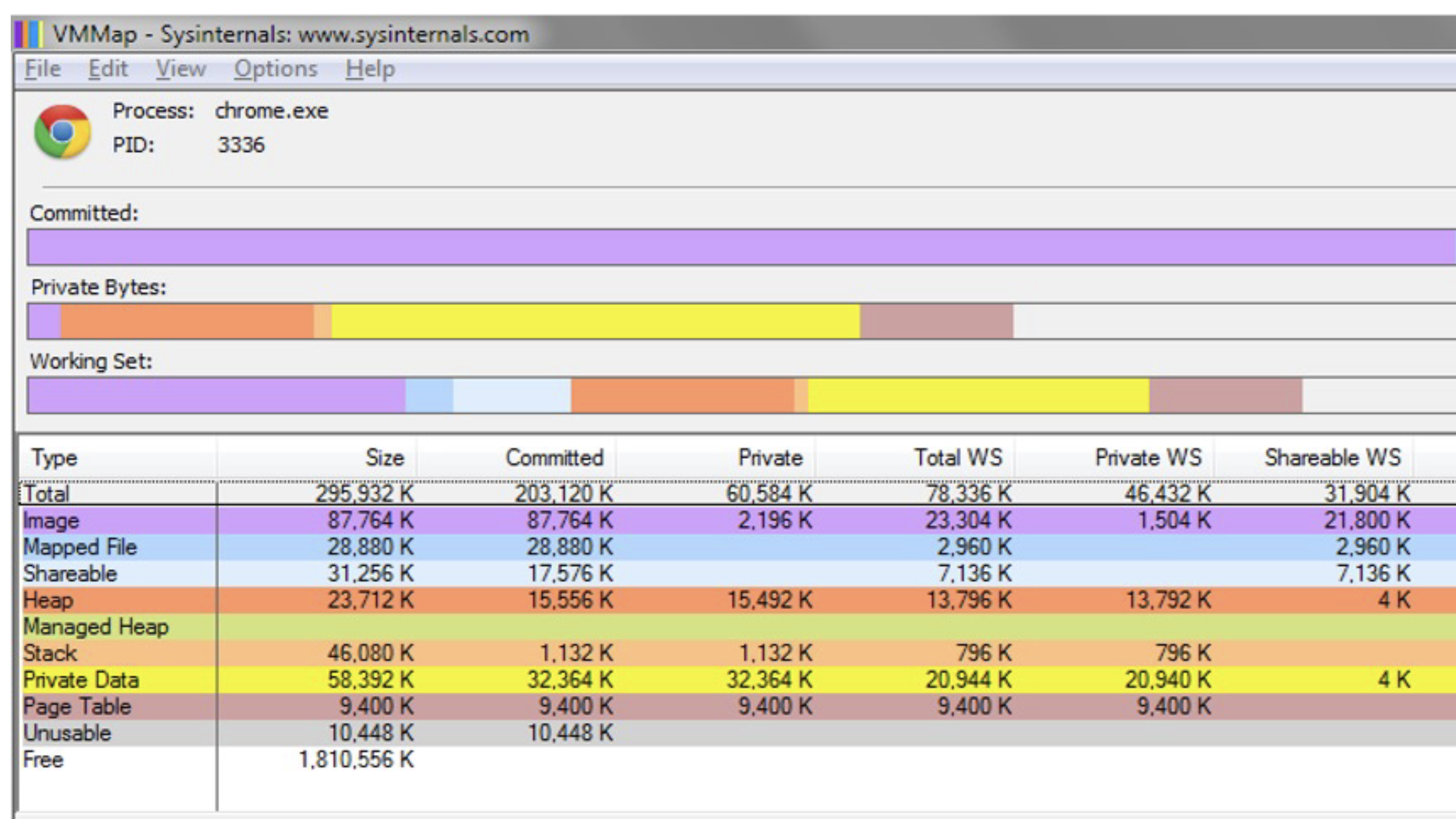
Task: Click Mapped File Total WS 2,960 K
Action: click(974, 547)
